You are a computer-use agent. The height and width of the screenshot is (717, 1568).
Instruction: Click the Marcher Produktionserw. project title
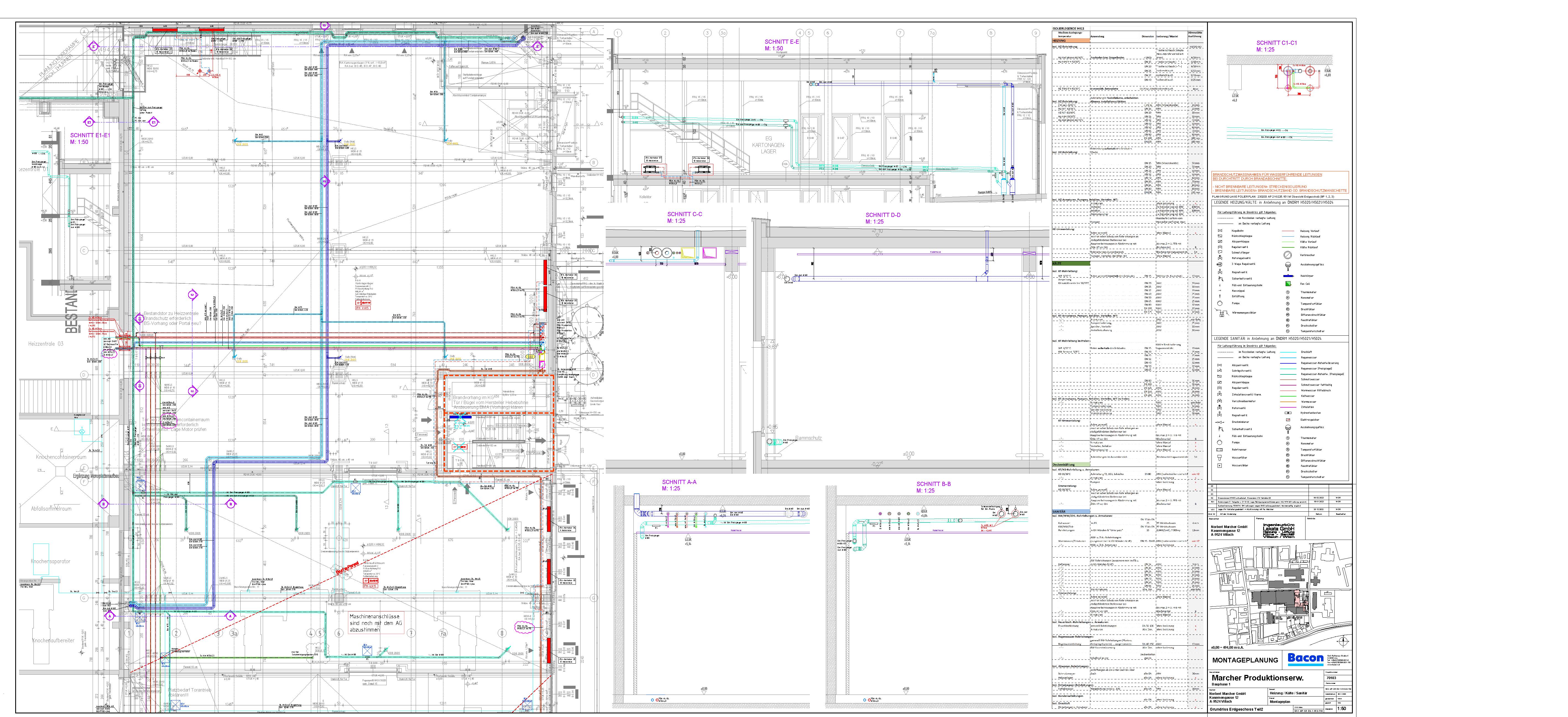pyautogui.click(x=1258, y=677)
